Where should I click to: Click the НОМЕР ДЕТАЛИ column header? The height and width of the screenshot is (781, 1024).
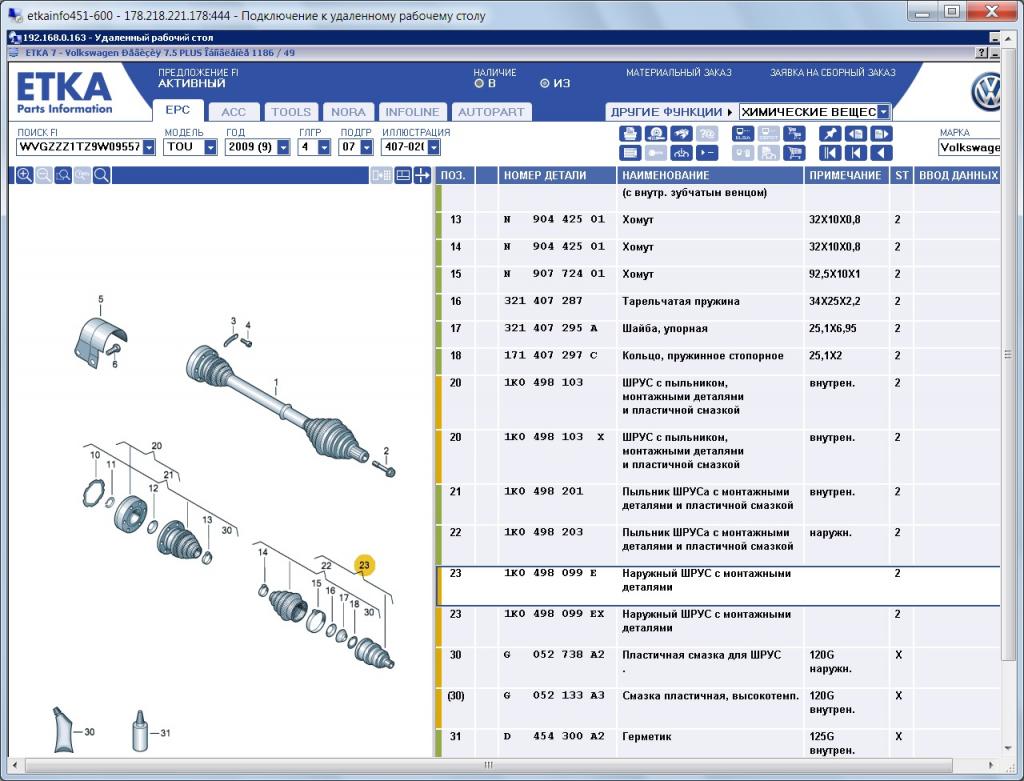pos(557,175)
